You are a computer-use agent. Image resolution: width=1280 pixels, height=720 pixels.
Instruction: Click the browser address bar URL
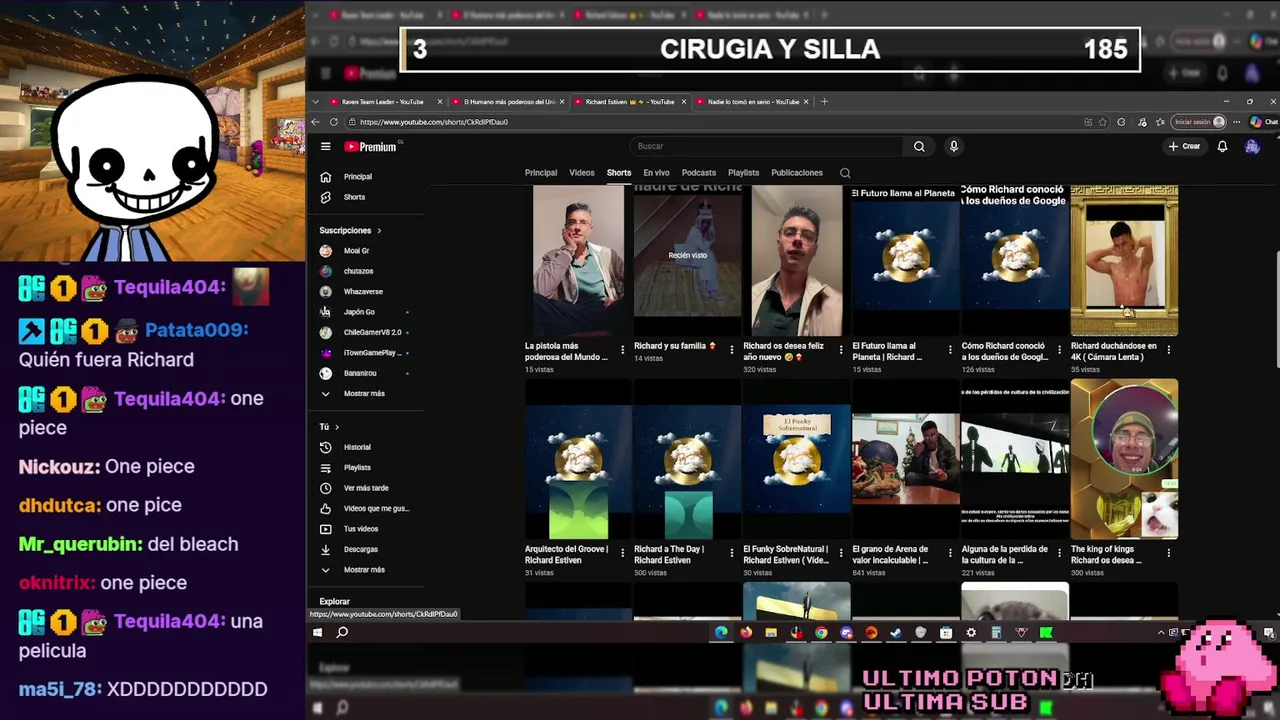(434, 122)
